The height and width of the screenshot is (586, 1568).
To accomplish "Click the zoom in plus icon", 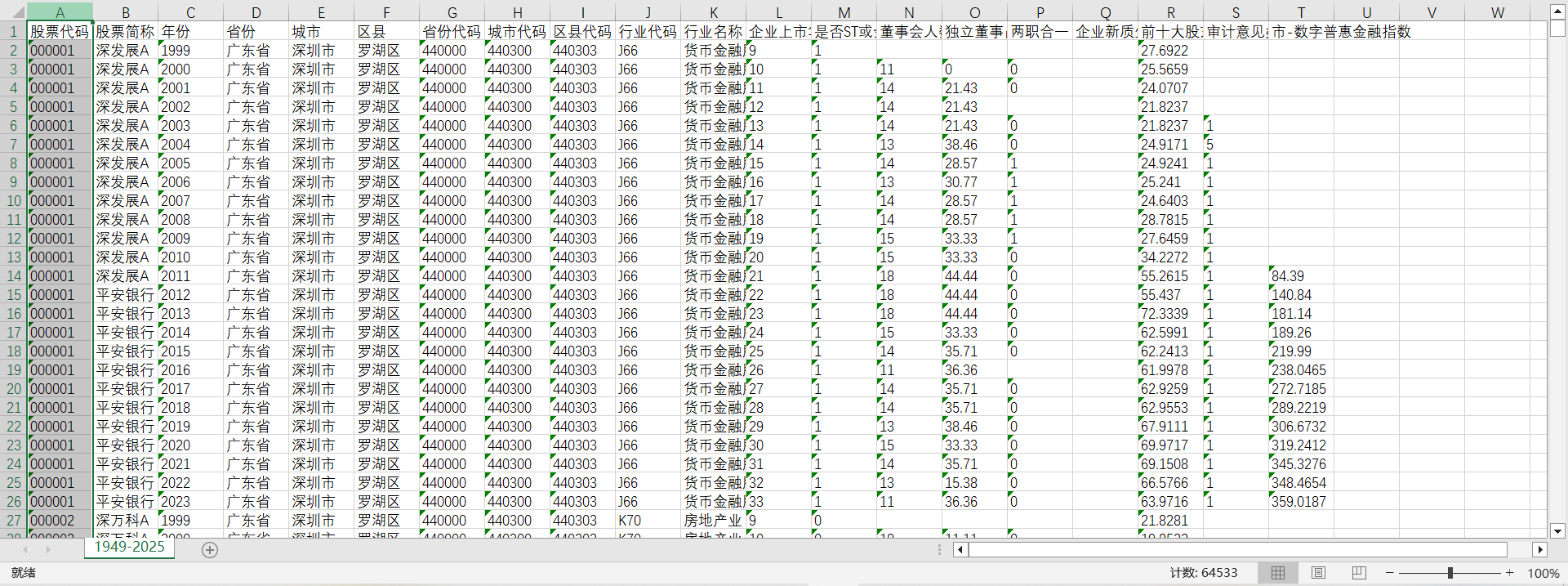I will [x=1510, y=573].
